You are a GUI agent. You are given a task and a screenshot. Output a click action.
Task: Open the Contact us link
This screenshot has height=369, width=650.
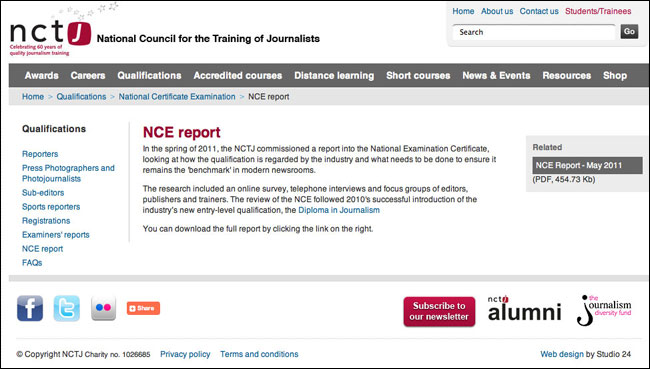coord(539,11)
